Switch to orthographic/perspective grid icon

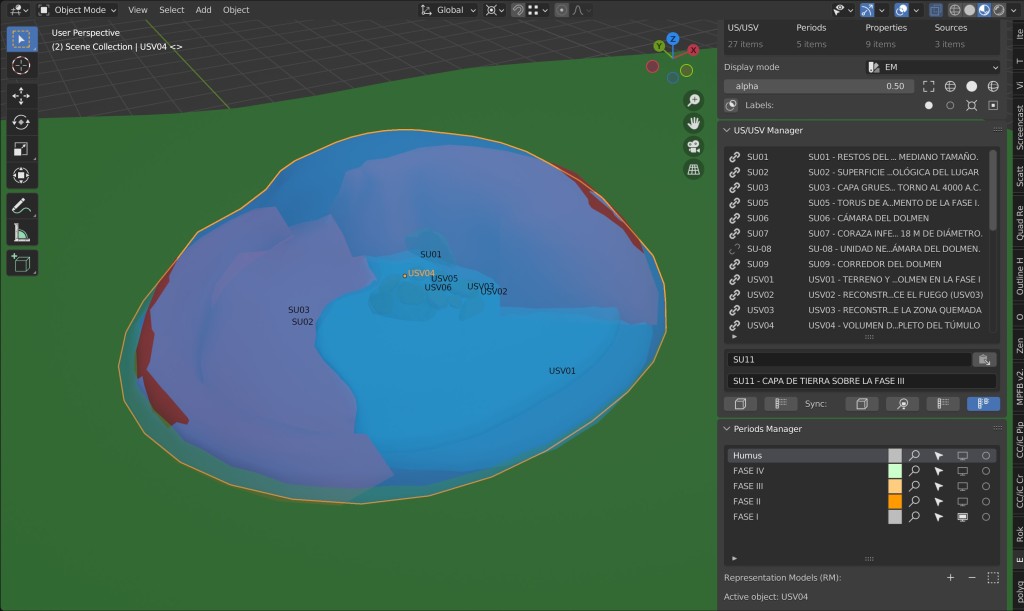point(693,169)
